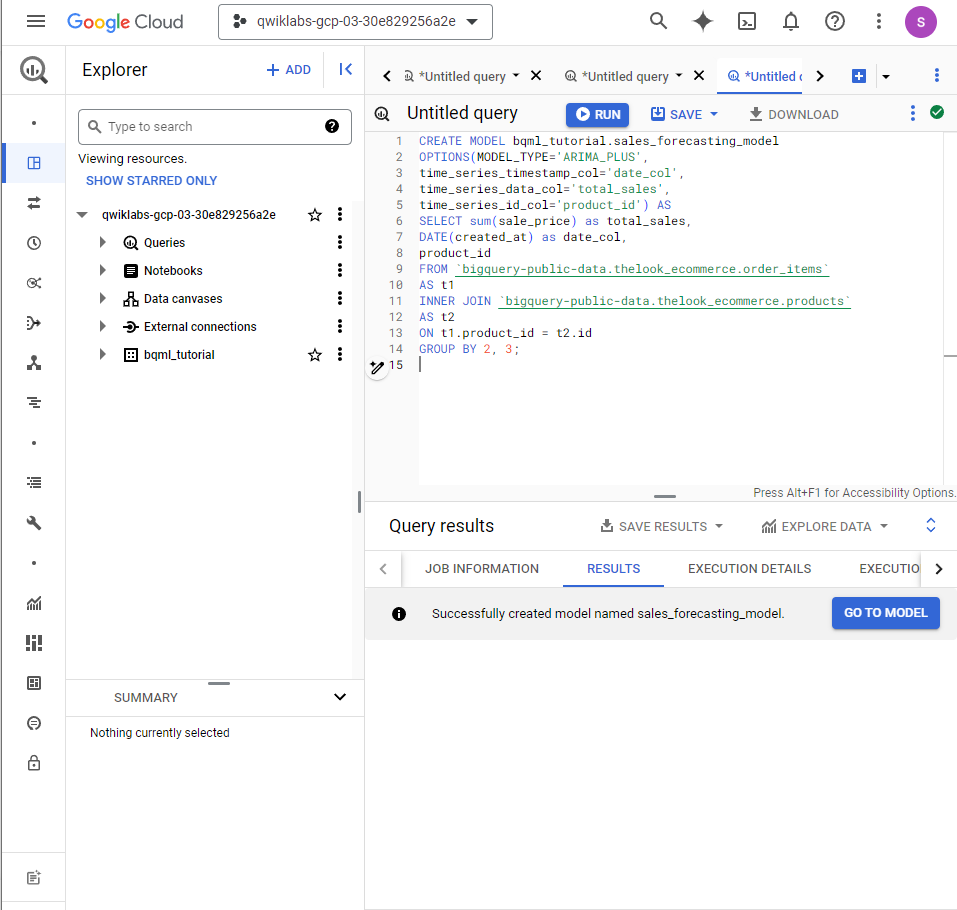Open actions menu for Notebooks
This screenshot has width=957, height=910.
[x=340, y=270]
